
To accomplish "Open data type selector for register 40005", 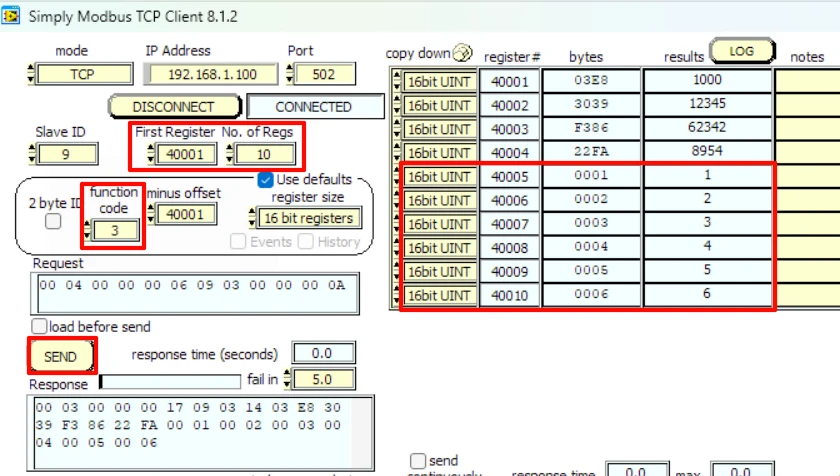I will click(439, 177).
